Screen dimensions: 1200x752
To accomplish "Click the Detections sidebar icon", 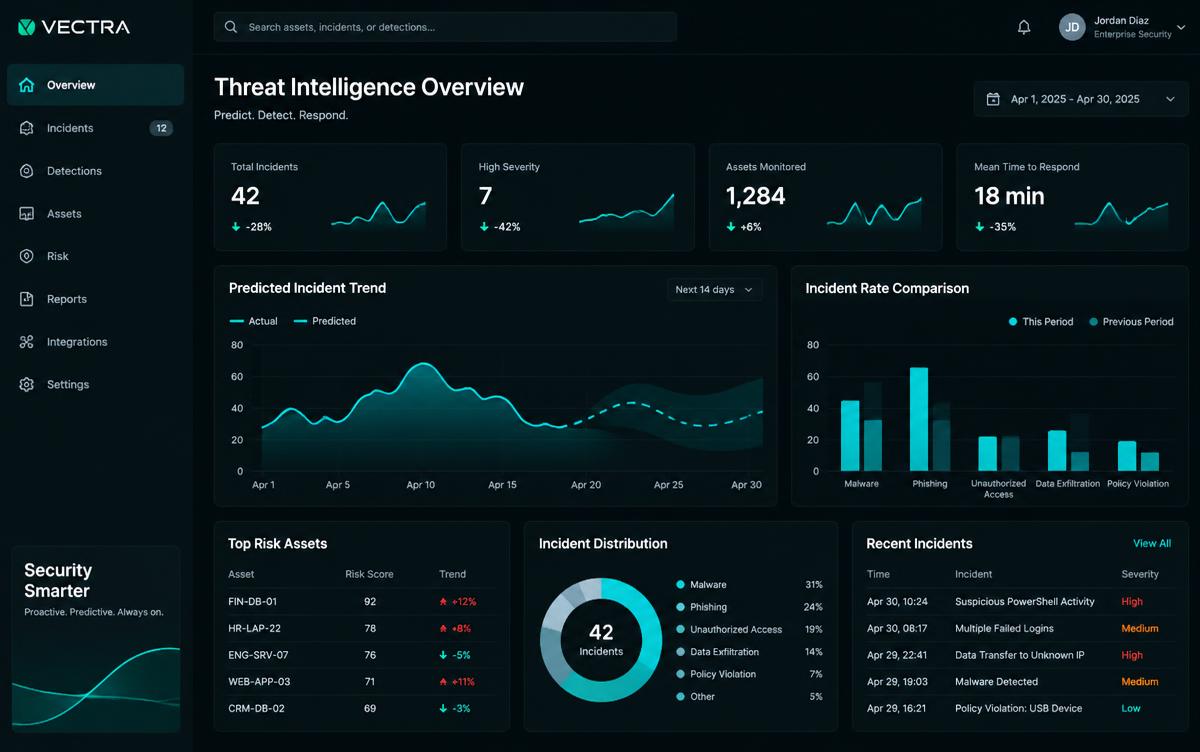I will coord(27,171).
